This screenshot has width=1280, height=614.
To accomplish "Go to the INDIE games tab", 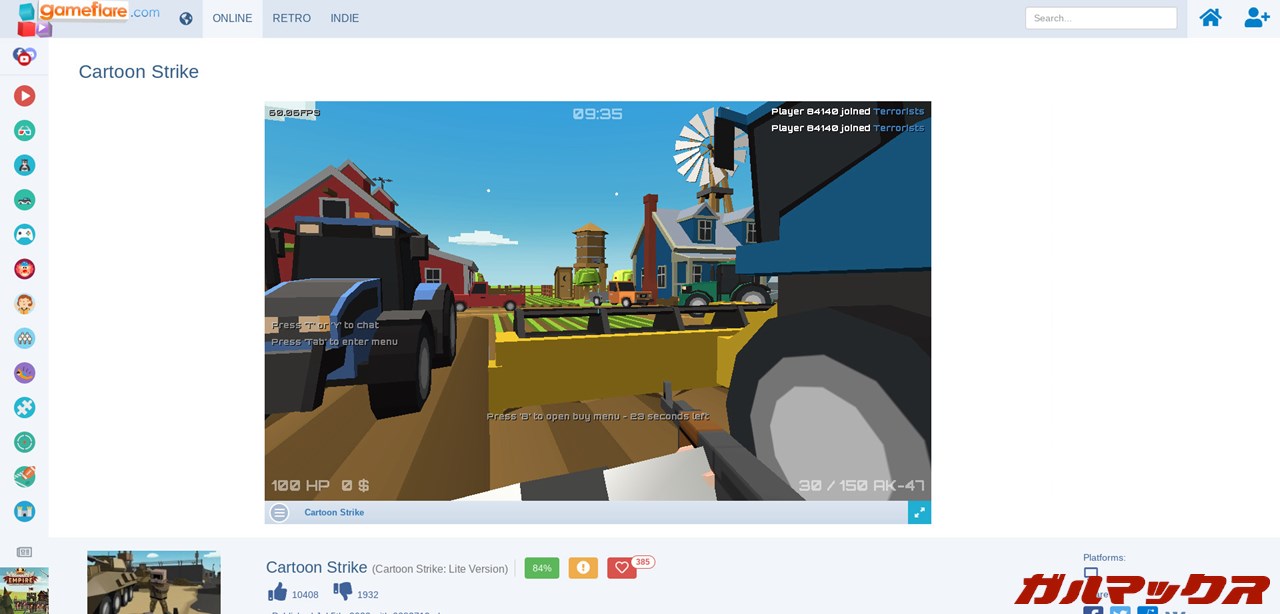I will pos(344,19).
